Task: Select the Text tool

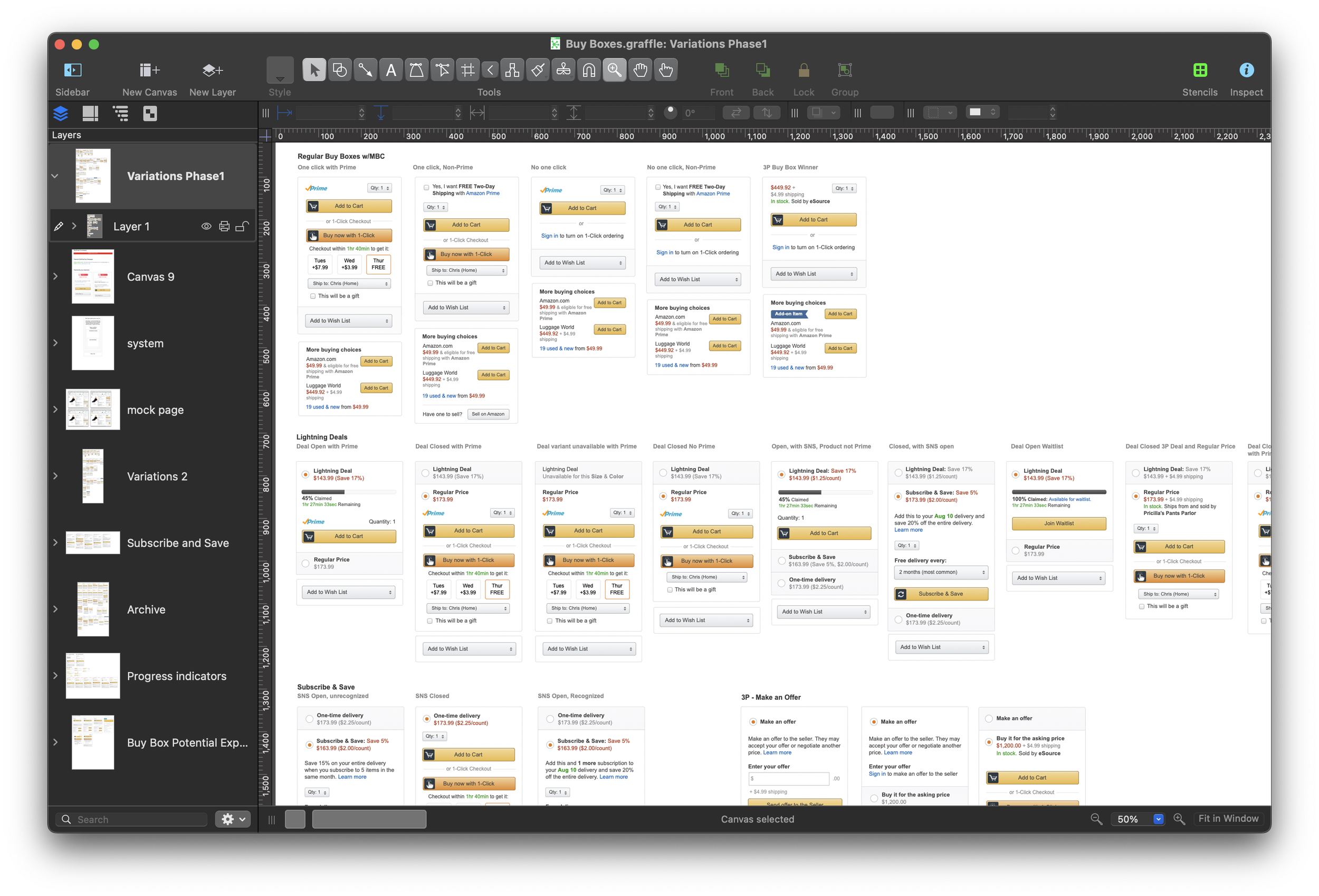Action: coord(390,70)
